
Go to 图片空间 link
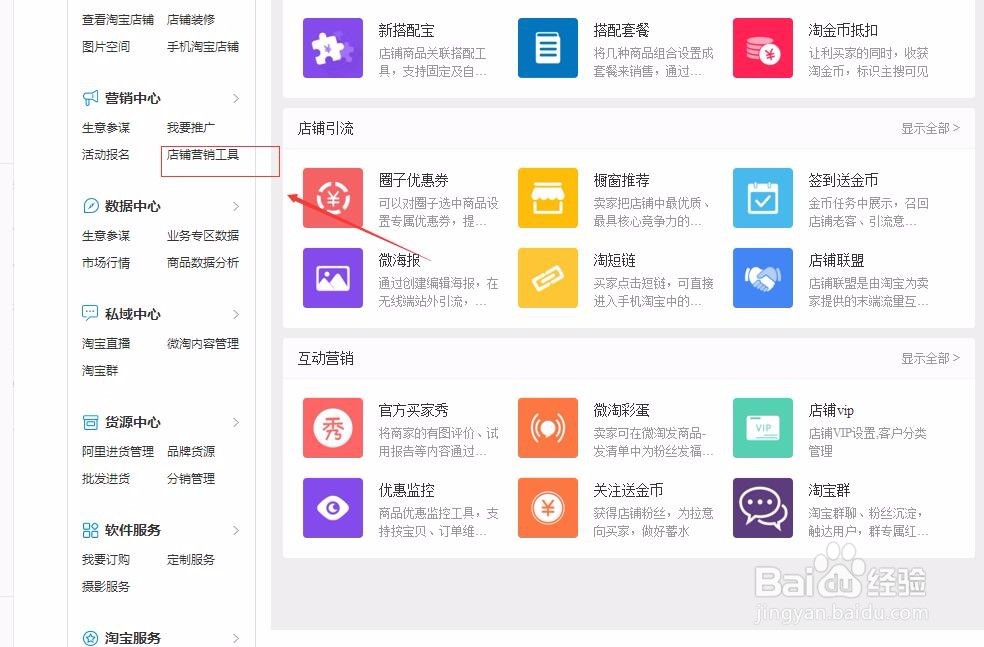pos(105,46)
